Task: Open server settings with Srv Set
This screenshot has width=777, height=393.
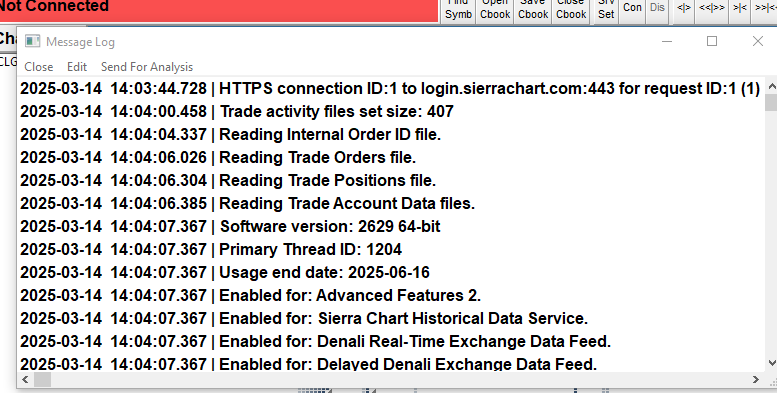Action: click(x=606, y=10)
